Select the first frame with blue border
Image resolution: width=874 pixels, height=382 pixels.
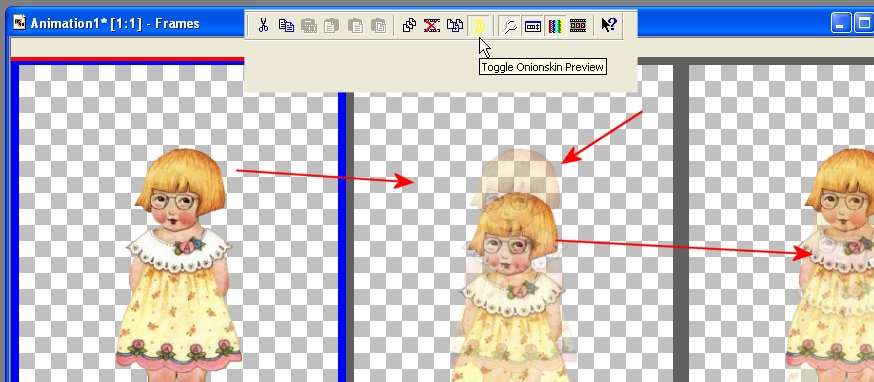178,223
